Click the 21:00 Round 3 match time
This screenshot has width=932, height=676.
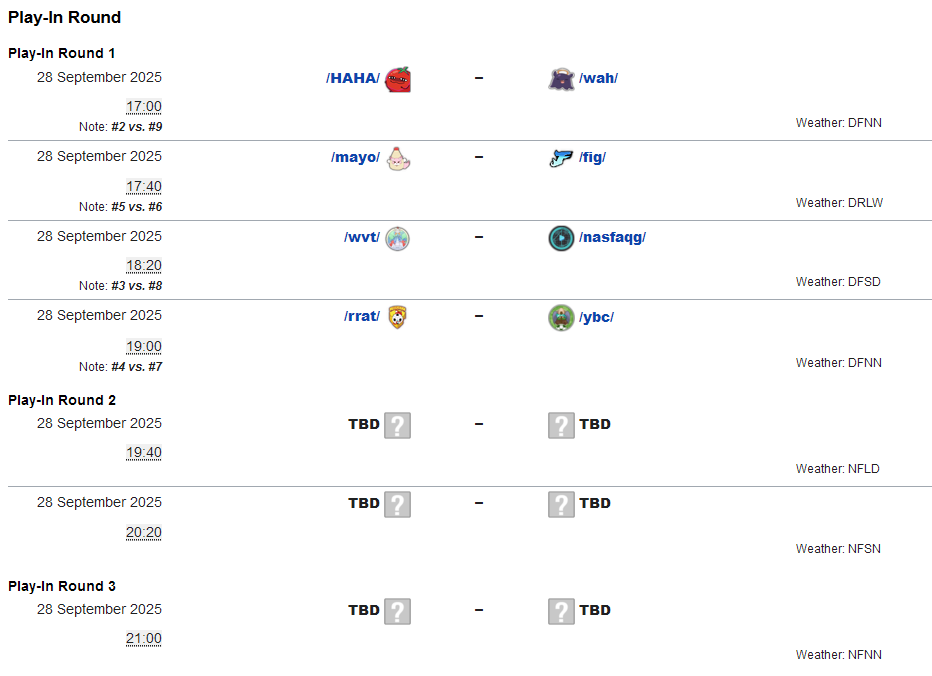click(x=144, y=639)
